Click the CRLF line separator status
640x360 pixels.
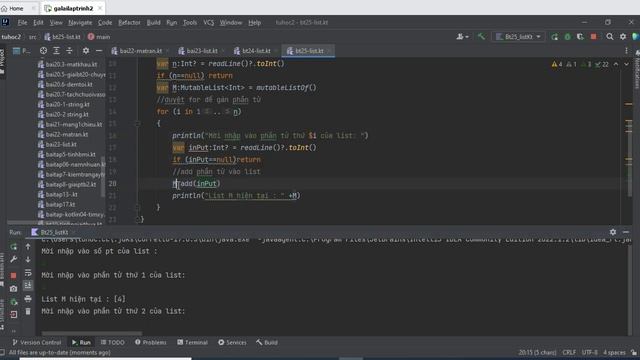click(569, 352)
